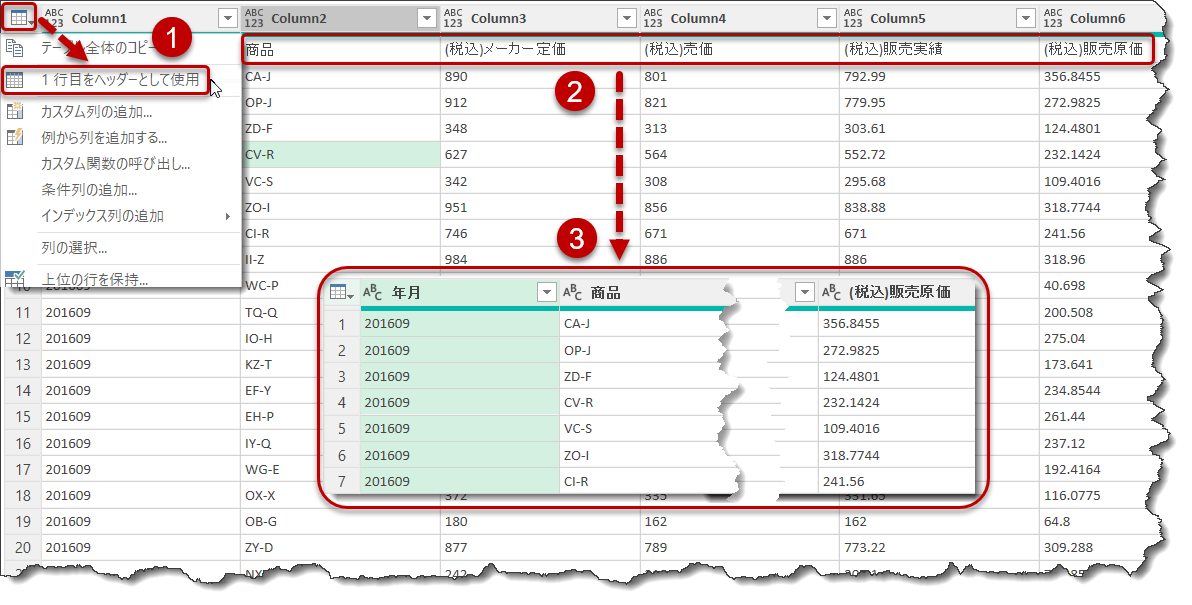Click the OB-G cell in row 19
This screenshot has width=1192, height=605.
pos(340,521)
